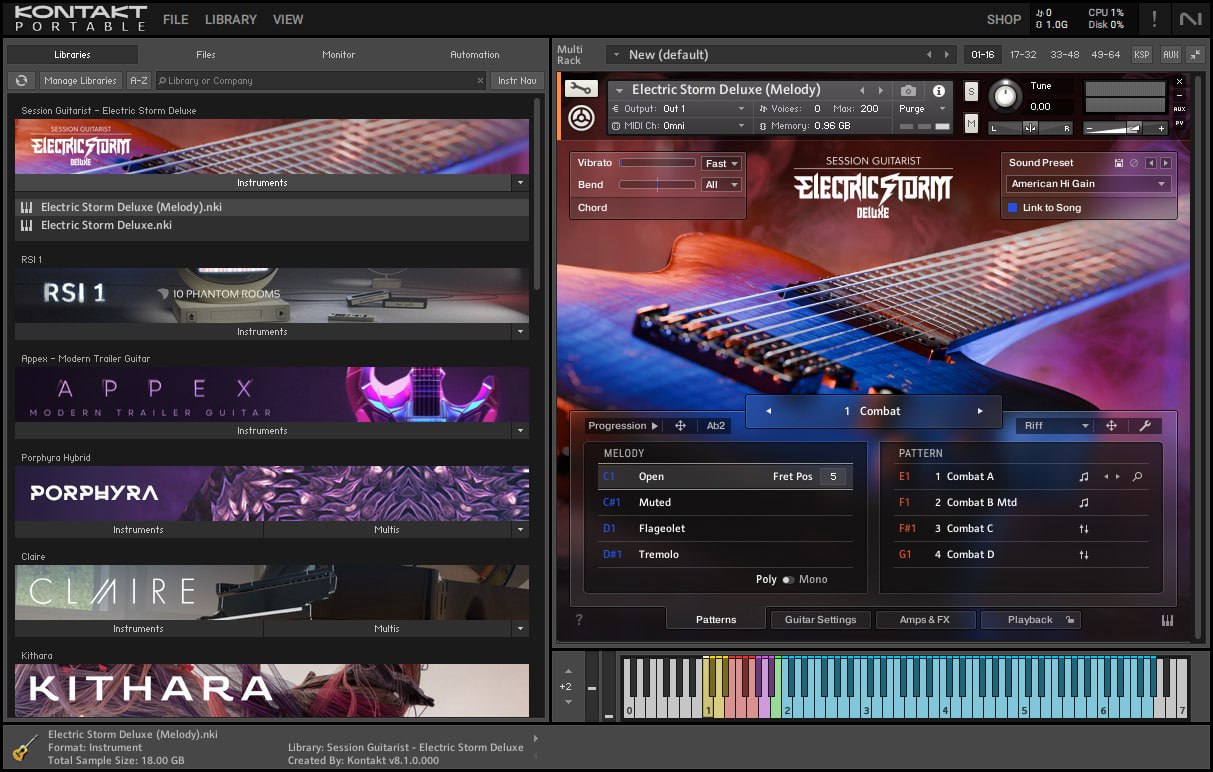Viewport: 1213px width, 772px height.
Task: Solo the instrument with S button
Action: 971,92
